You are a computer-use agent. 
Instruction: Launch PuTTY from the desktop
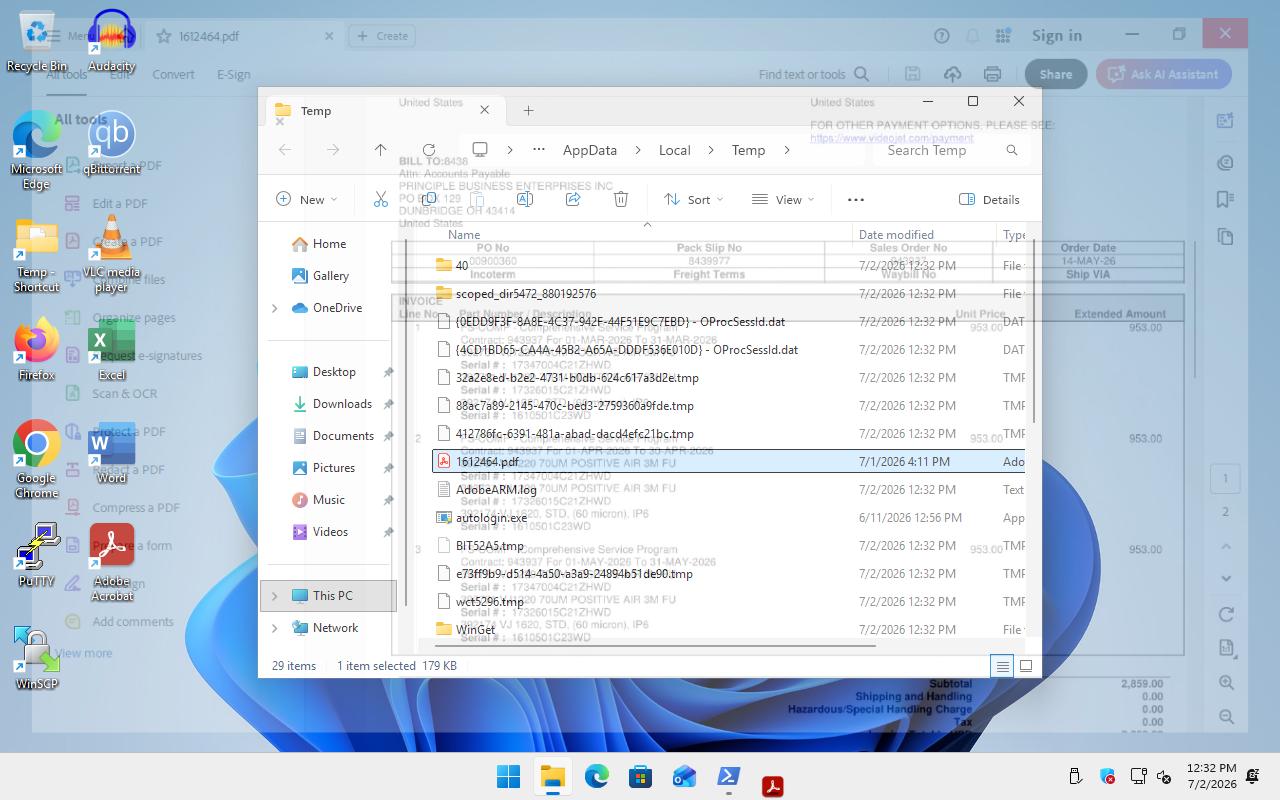tap(36, 555)
